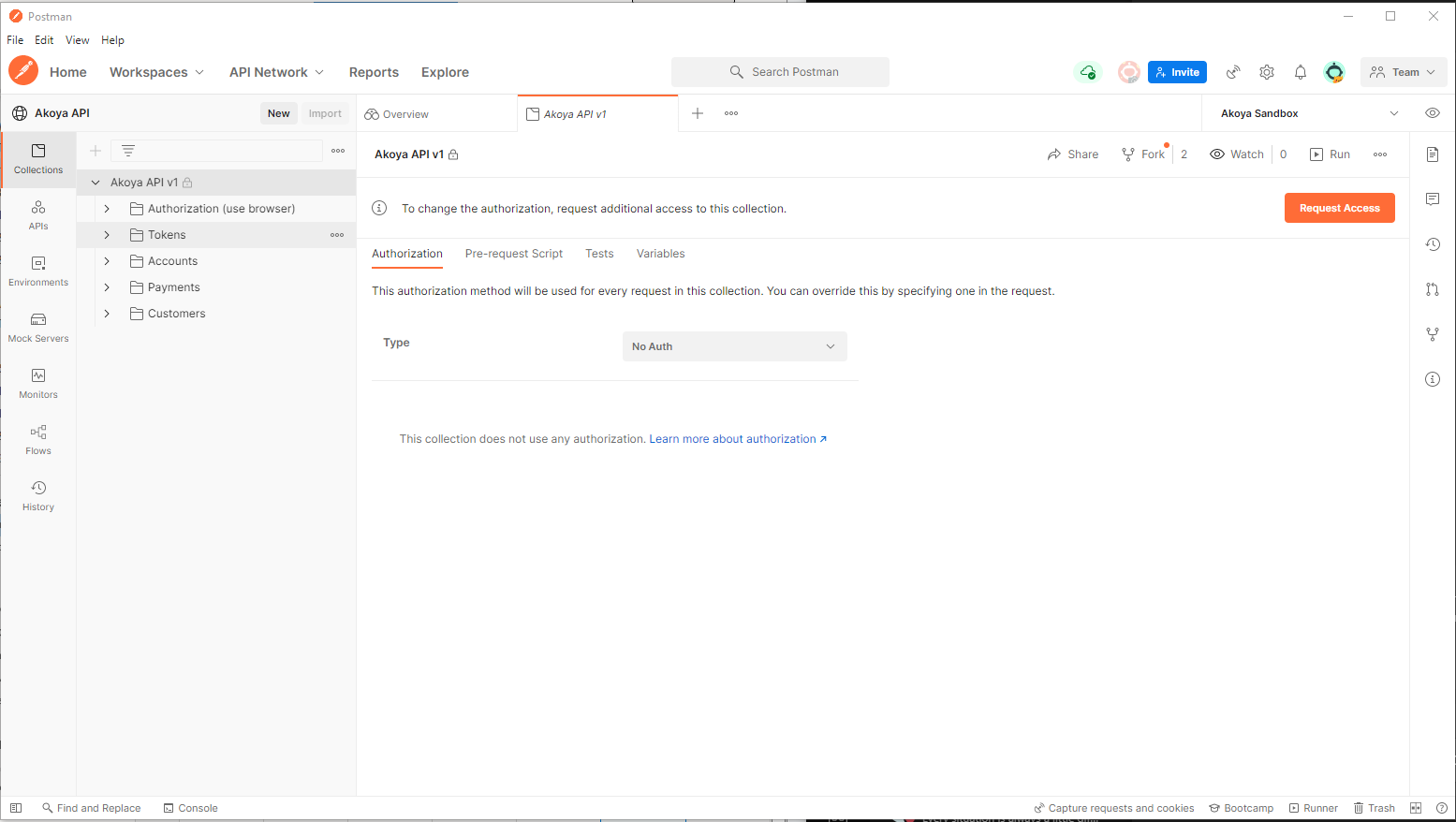Viewport: 1456px width, 822px height.
Task: Open the Settings gear icon
Action: (1267, 72)
